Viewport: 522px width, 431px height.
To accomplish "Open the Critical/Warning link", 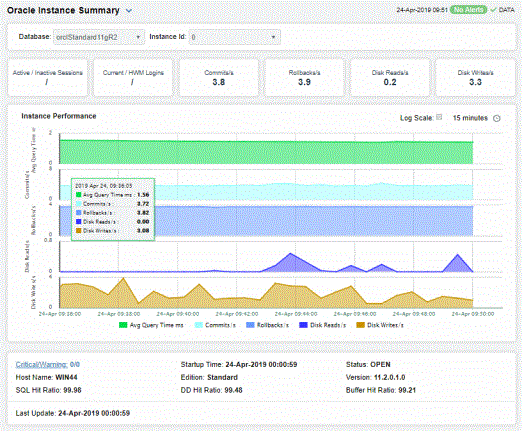I will tap(42, 365).
